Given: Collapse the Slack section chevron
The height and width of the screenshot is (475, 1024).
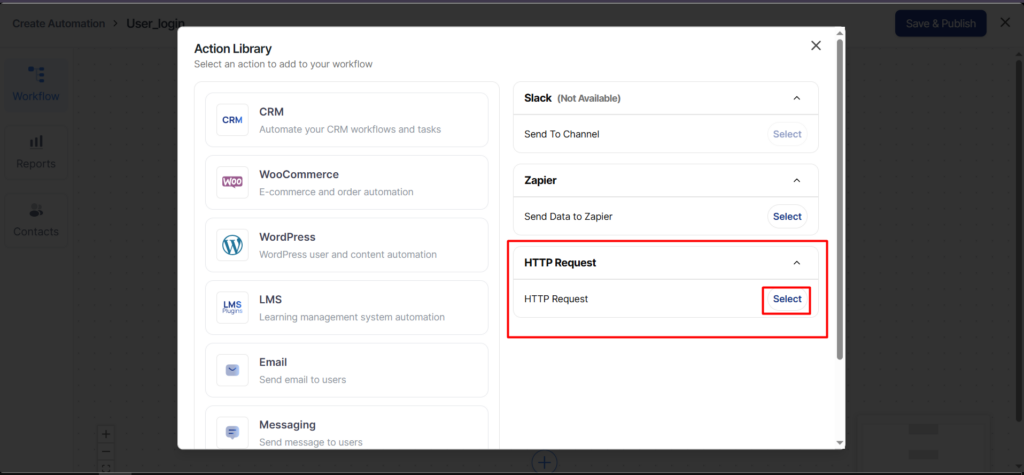Looking at the screenshot, I should [x=796, y=98].
